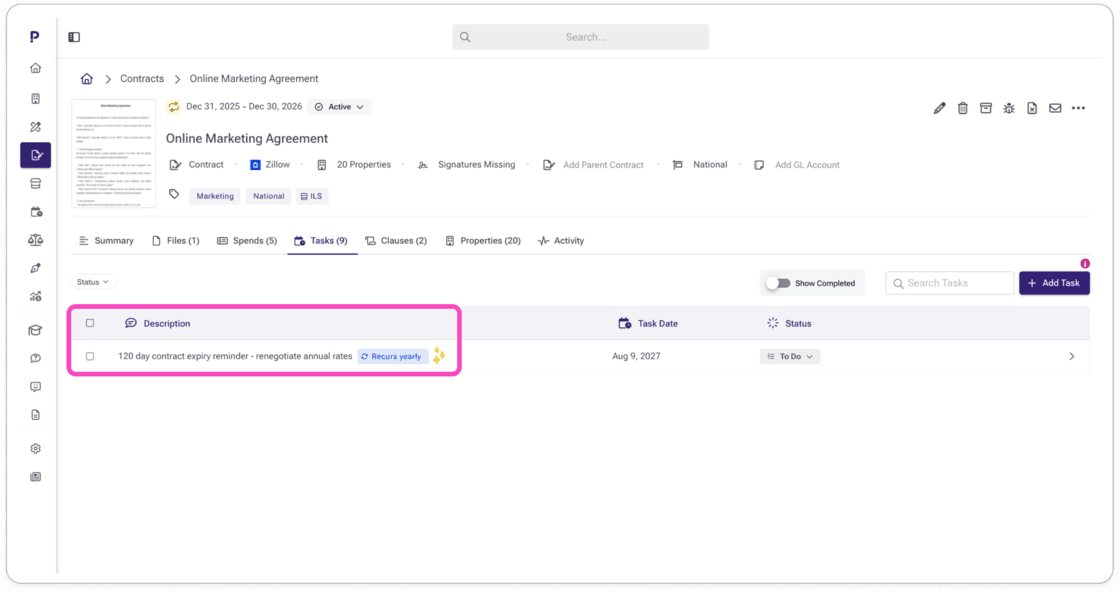
Task: Focus the Search Tasks field
Action: (x=949, y=283)
